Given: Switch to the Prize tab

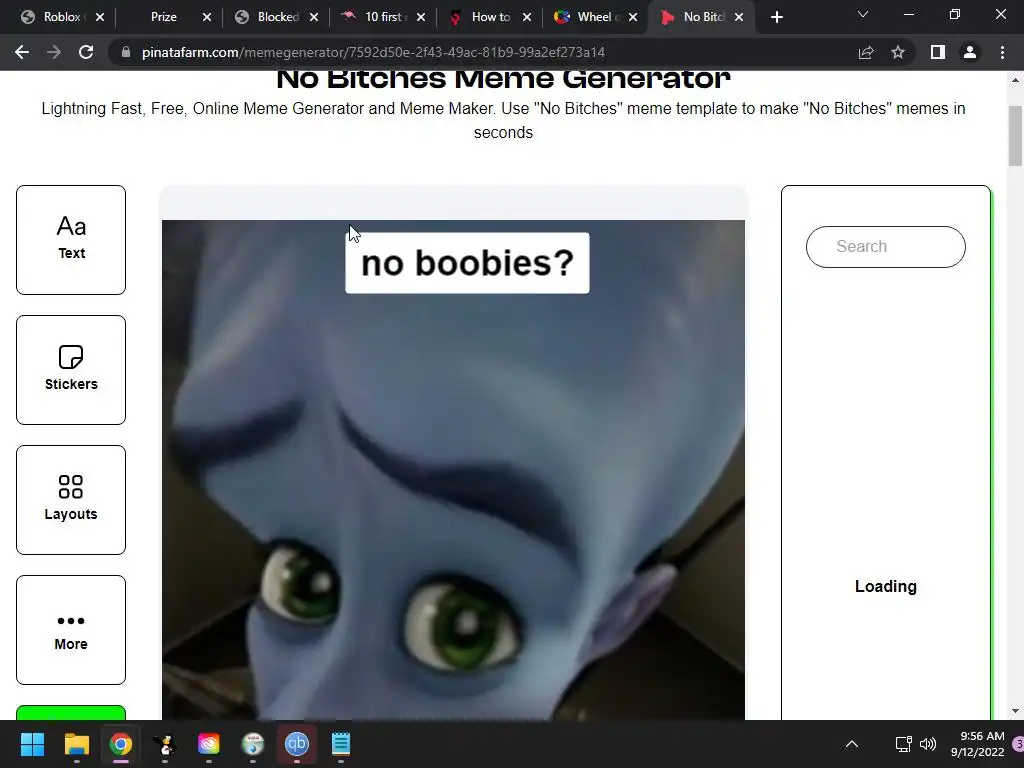Looking at the screenshot, I should coord(163,17).
